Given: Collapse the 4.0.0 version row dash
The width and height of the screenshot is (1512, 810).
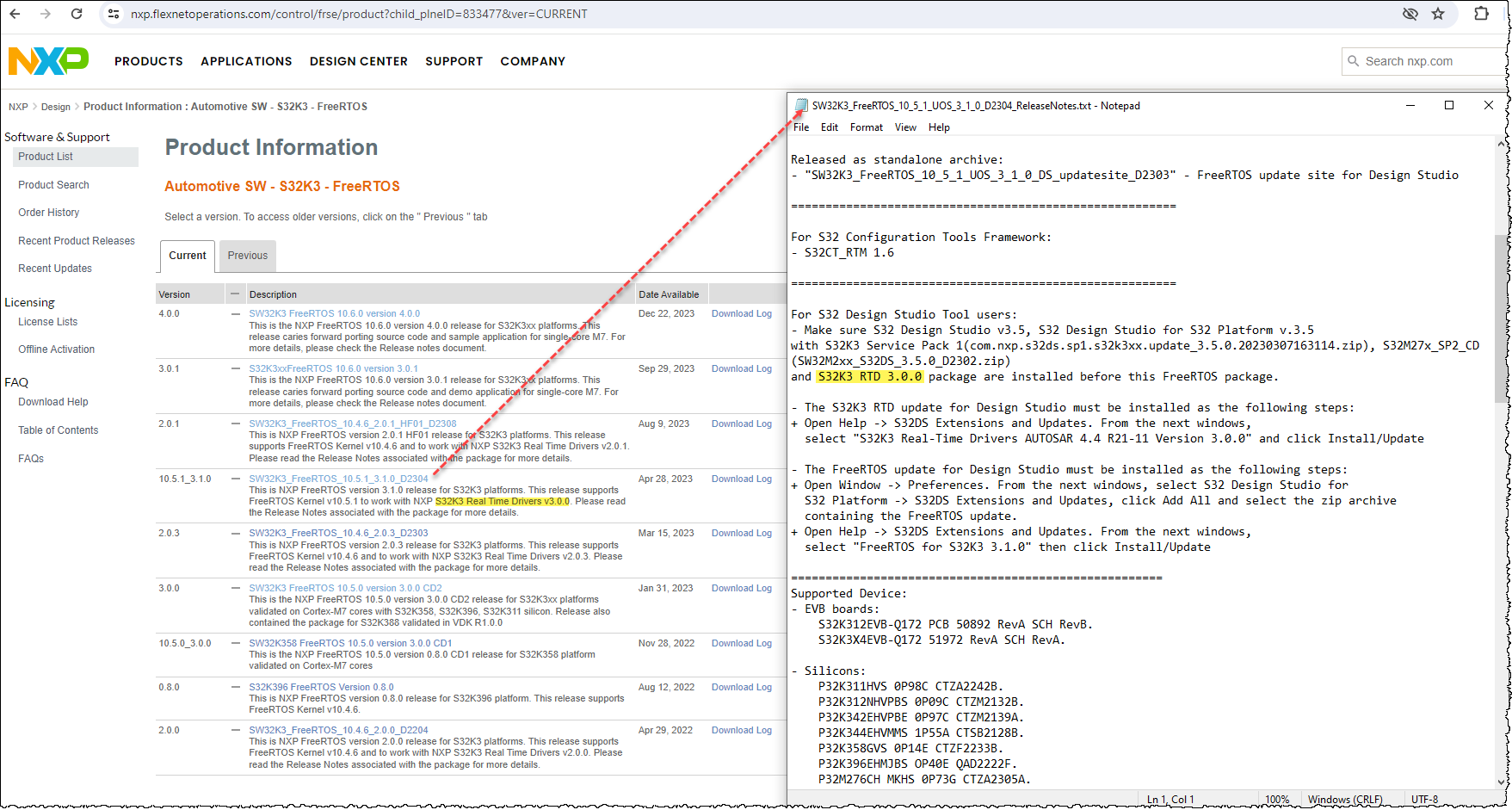Looking at the screenshot, I should click(x=236, y=314).
